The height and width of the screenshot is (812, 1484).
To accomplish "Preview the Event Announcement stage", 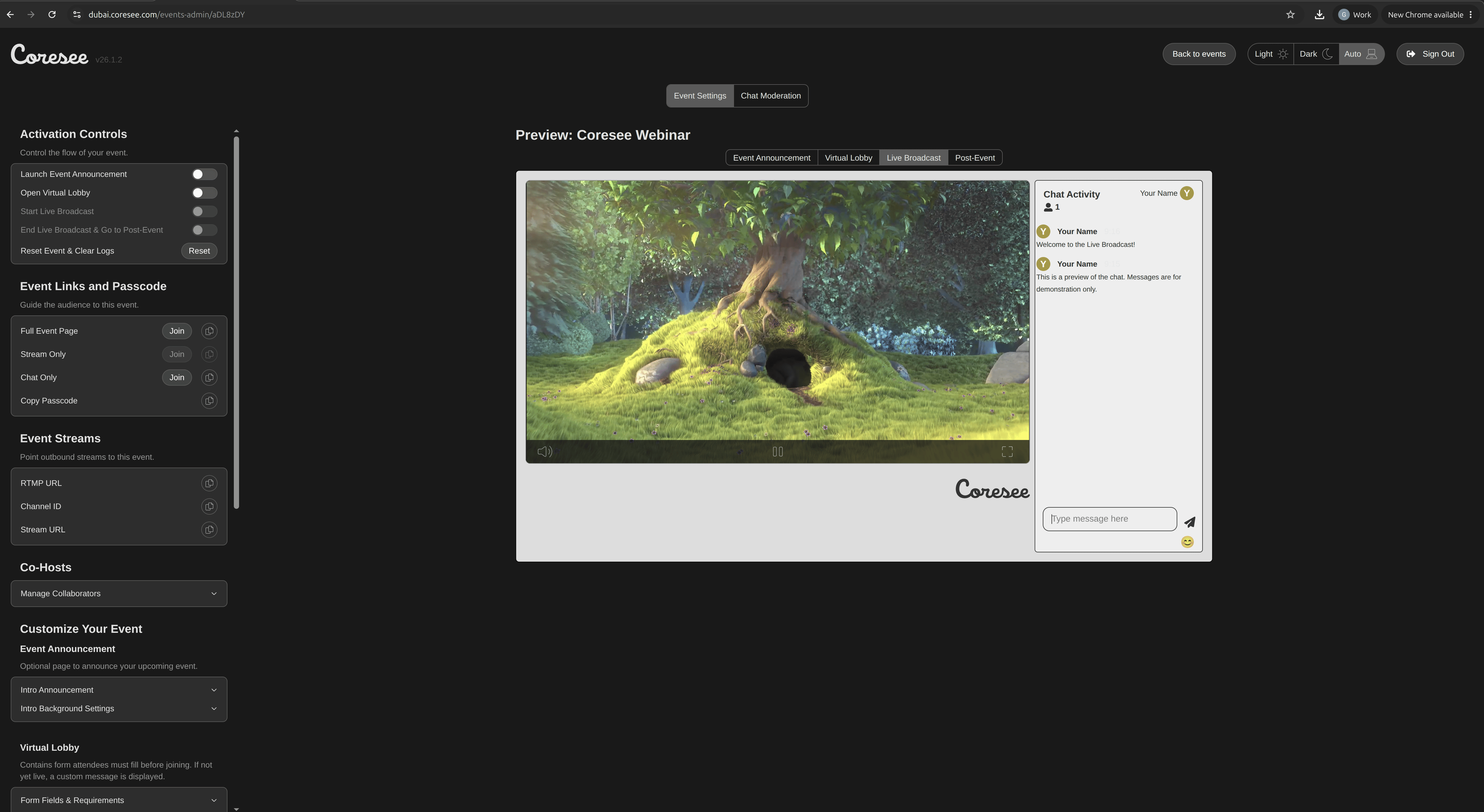I will click(x=771, y=158).
